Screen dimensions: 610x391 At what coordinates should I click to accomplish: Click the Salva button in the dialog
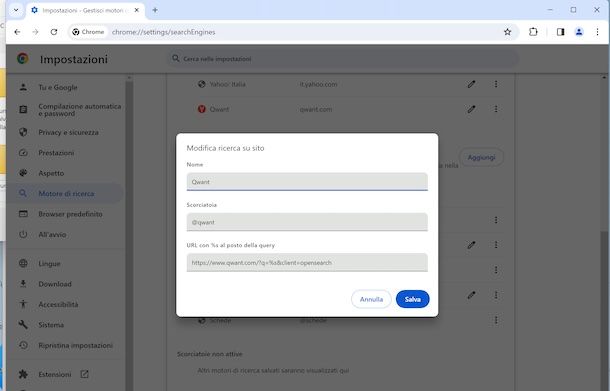pyautogui.click(x=412, y=299)
